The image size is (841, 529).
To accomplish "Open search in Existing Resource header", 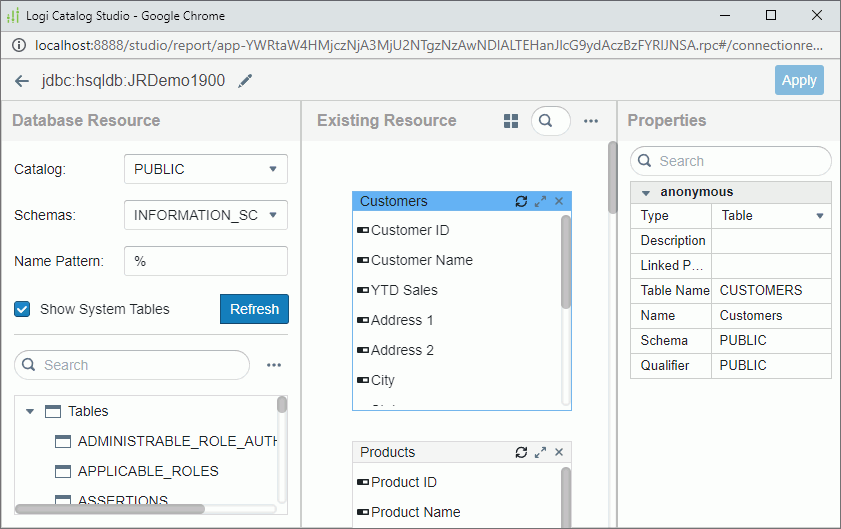I will pos(550,121).
